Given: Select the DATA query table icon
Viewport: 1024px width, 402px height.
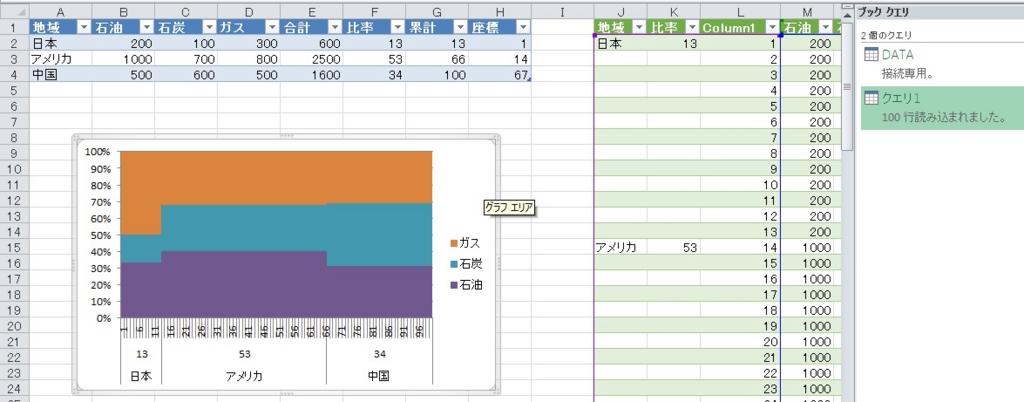Looking at the screenshot, I should (872, 55).
